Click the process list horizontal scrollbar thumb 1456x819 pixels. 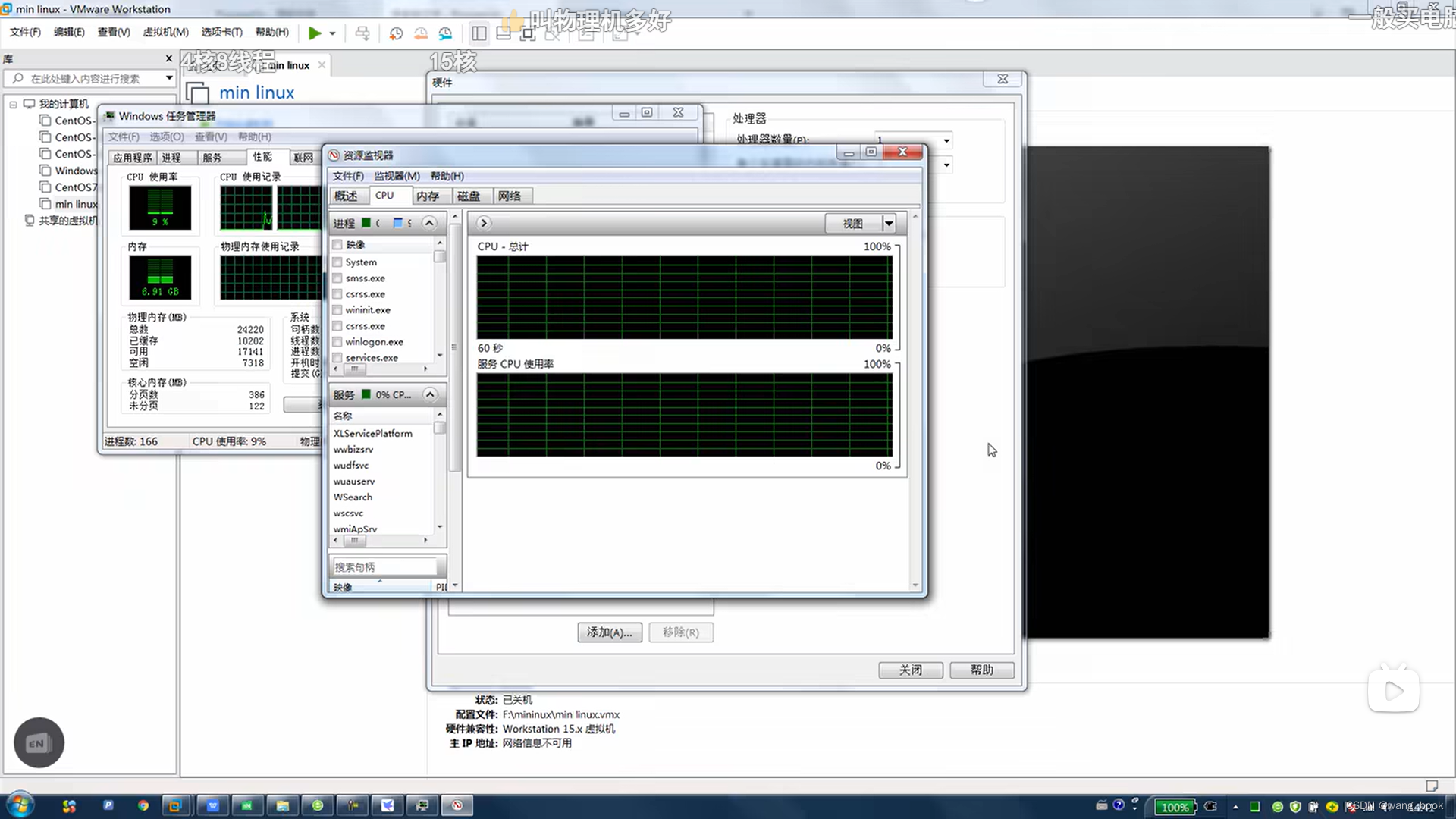click(354, 369)
